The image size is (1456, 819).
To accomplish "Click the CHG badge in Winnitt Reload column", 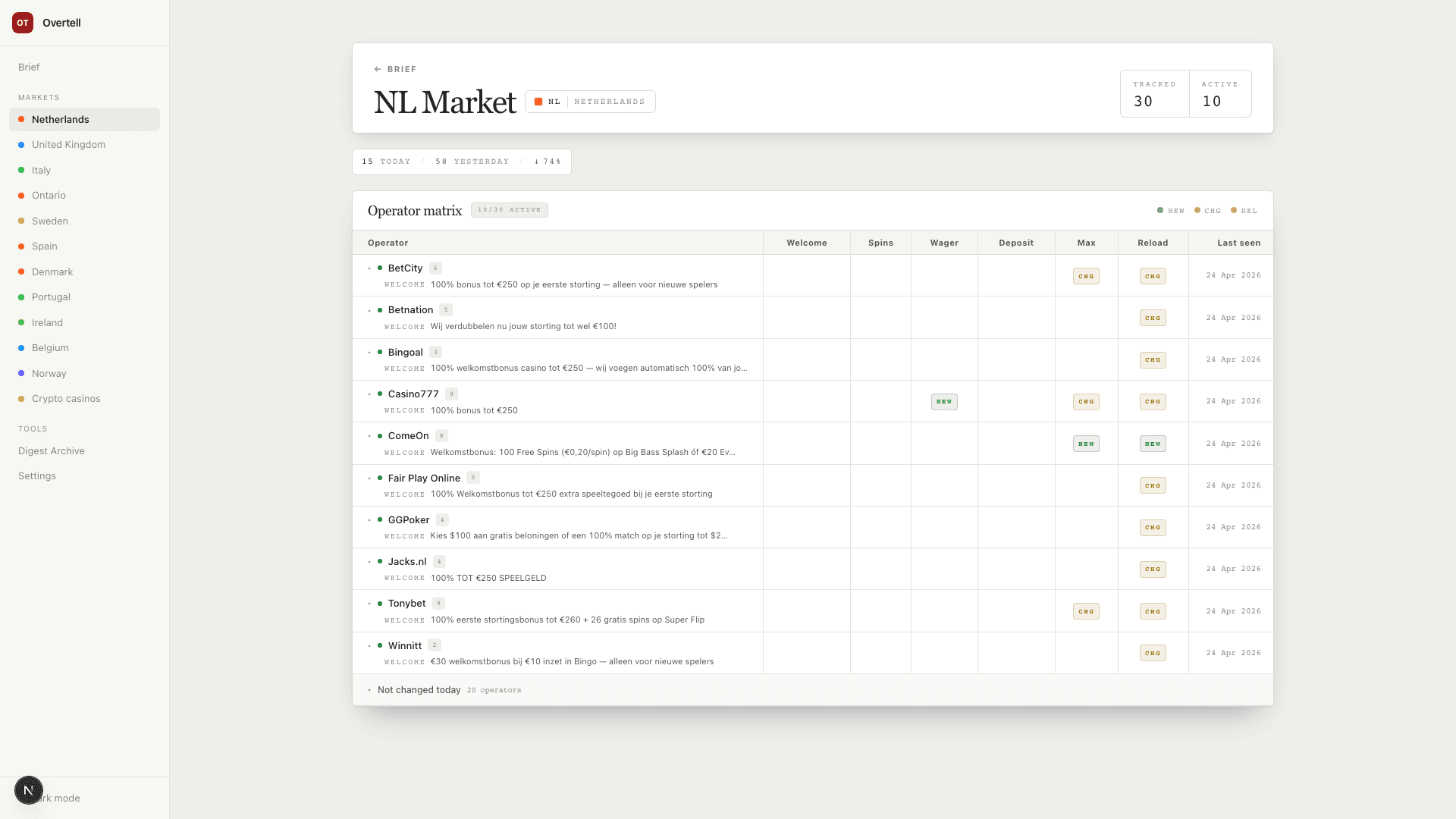I will pyautogui.click(x=1153, y=653).
